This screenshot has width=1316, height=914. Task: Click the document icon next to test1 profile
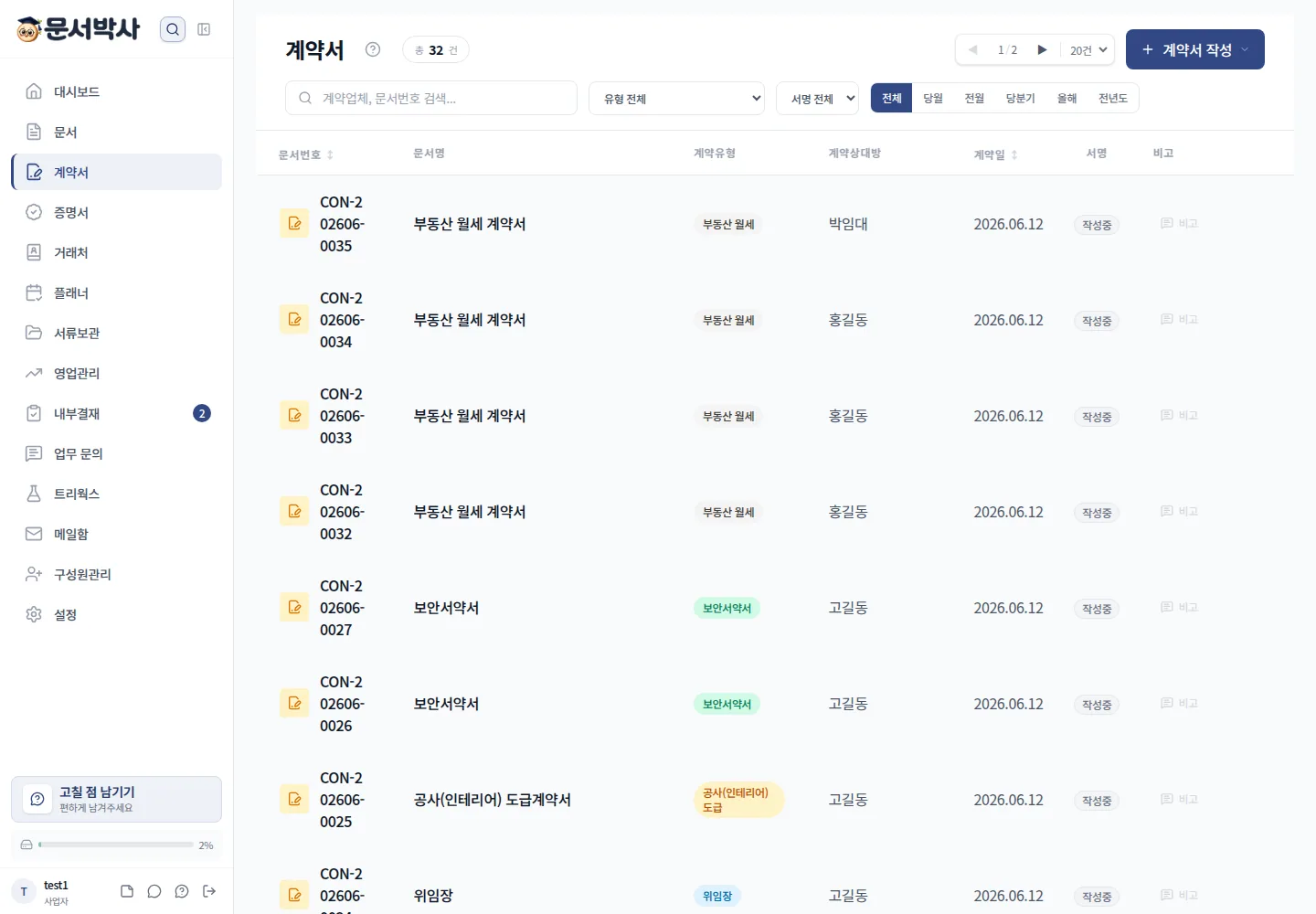pos(127,891)
